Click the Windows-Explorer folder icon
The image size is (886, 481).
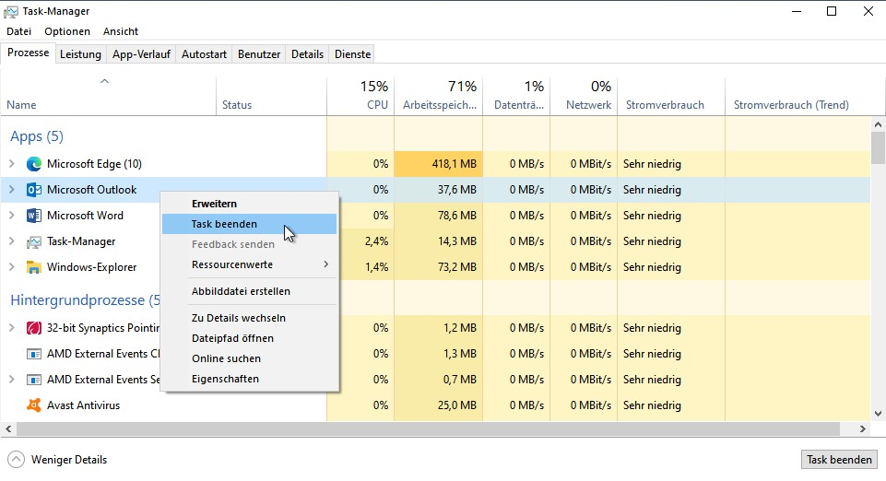(x=34, y=267)
